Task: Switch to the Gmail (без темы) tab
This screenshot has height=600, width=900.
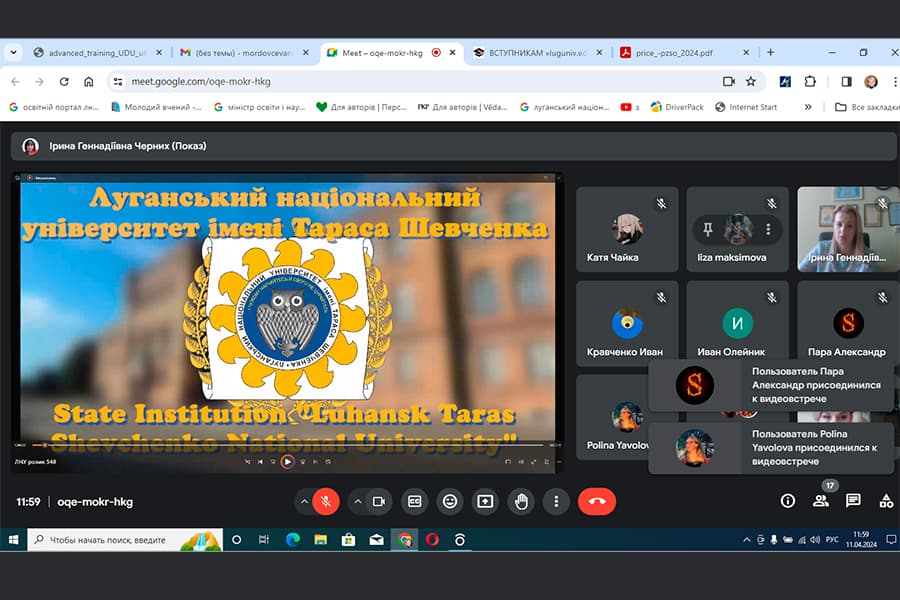Action: click(x=244, y=53)
